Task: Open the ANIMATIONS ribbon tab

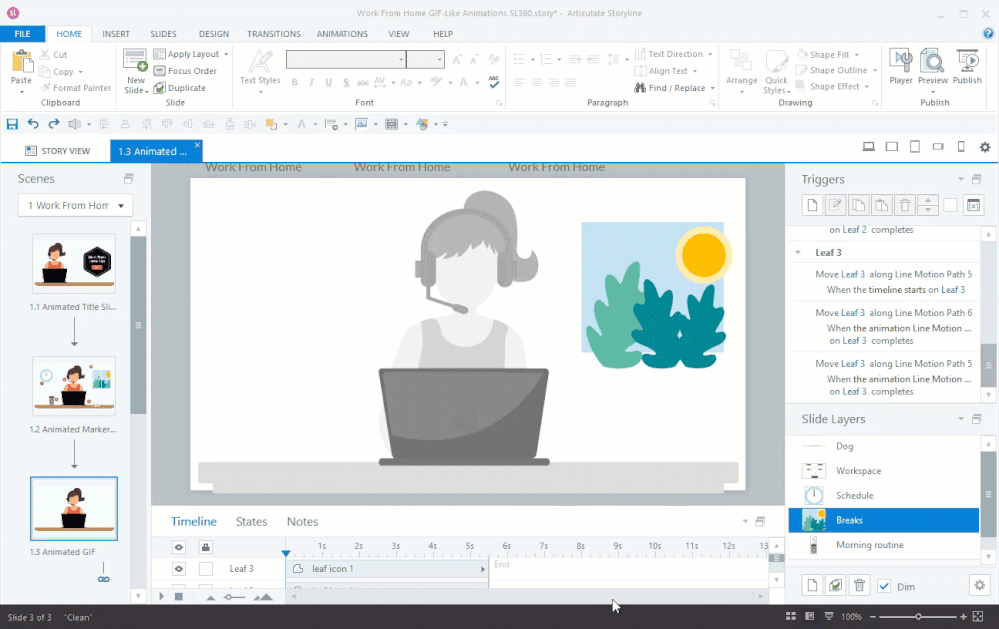Action: 342,34
